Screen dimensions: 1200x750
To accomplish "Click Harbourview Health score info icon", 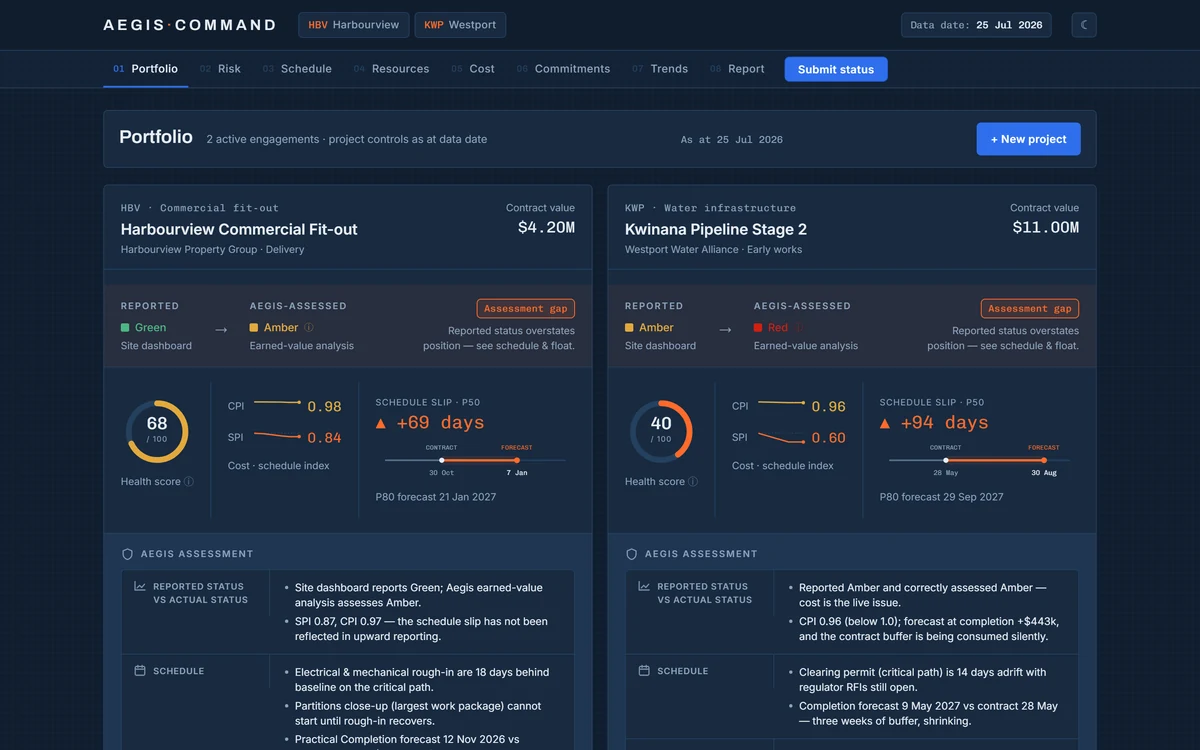I will click(189, 481).
